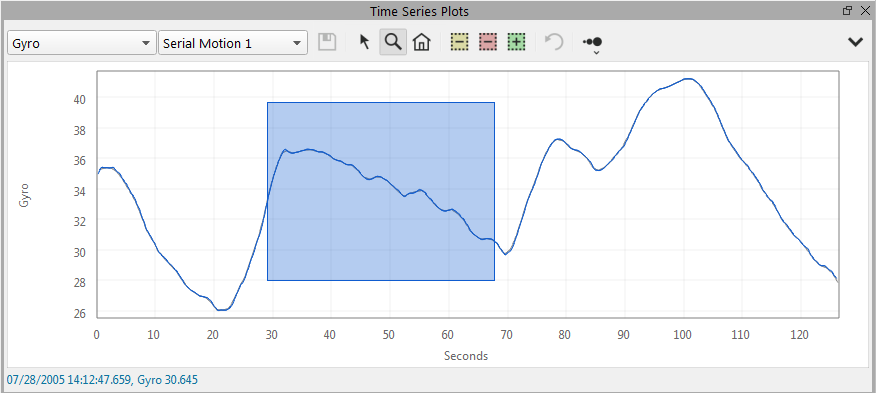Click the undo arrow icon
This screenshot has height=393, width=876.
pos(554,42)
